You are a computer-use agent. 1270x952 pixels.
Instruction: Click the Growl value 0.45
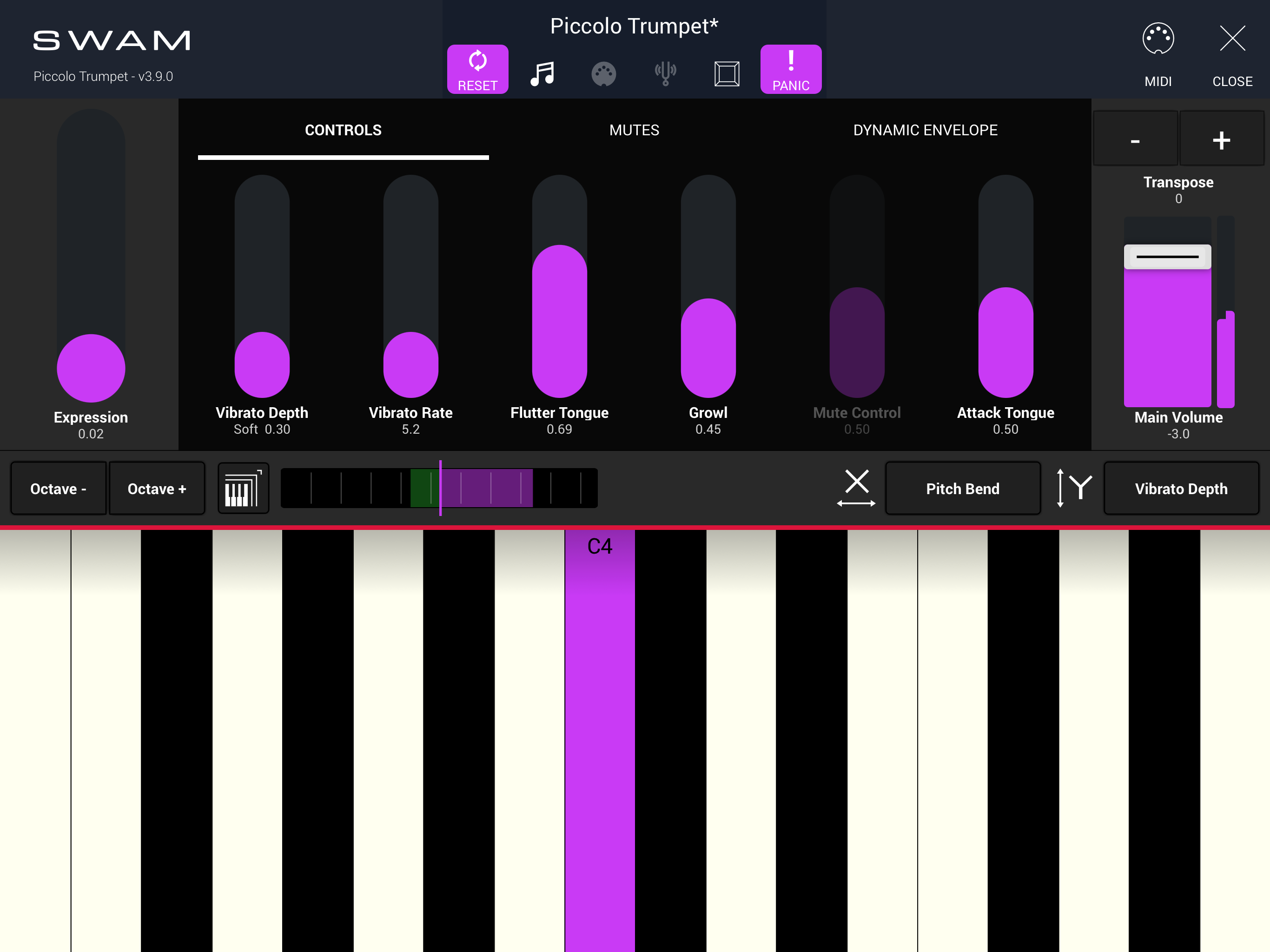click(x=708, y=430)
